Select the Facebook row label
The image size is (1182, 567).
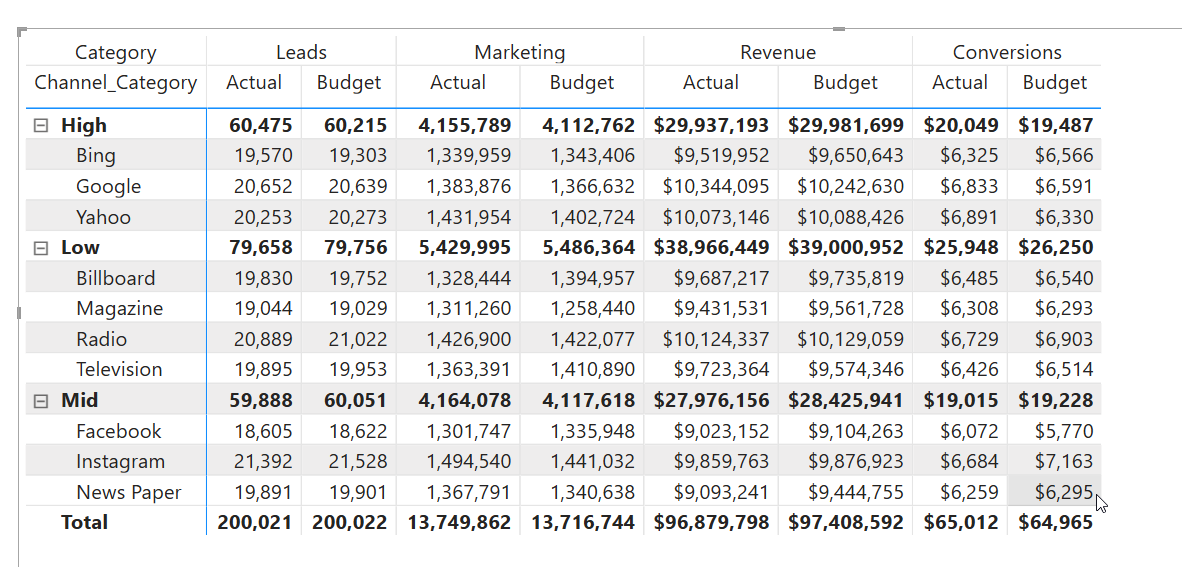point(118,431)
